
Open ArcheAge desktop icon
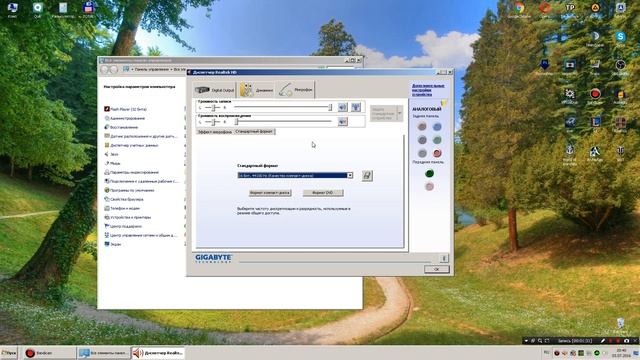595,153
